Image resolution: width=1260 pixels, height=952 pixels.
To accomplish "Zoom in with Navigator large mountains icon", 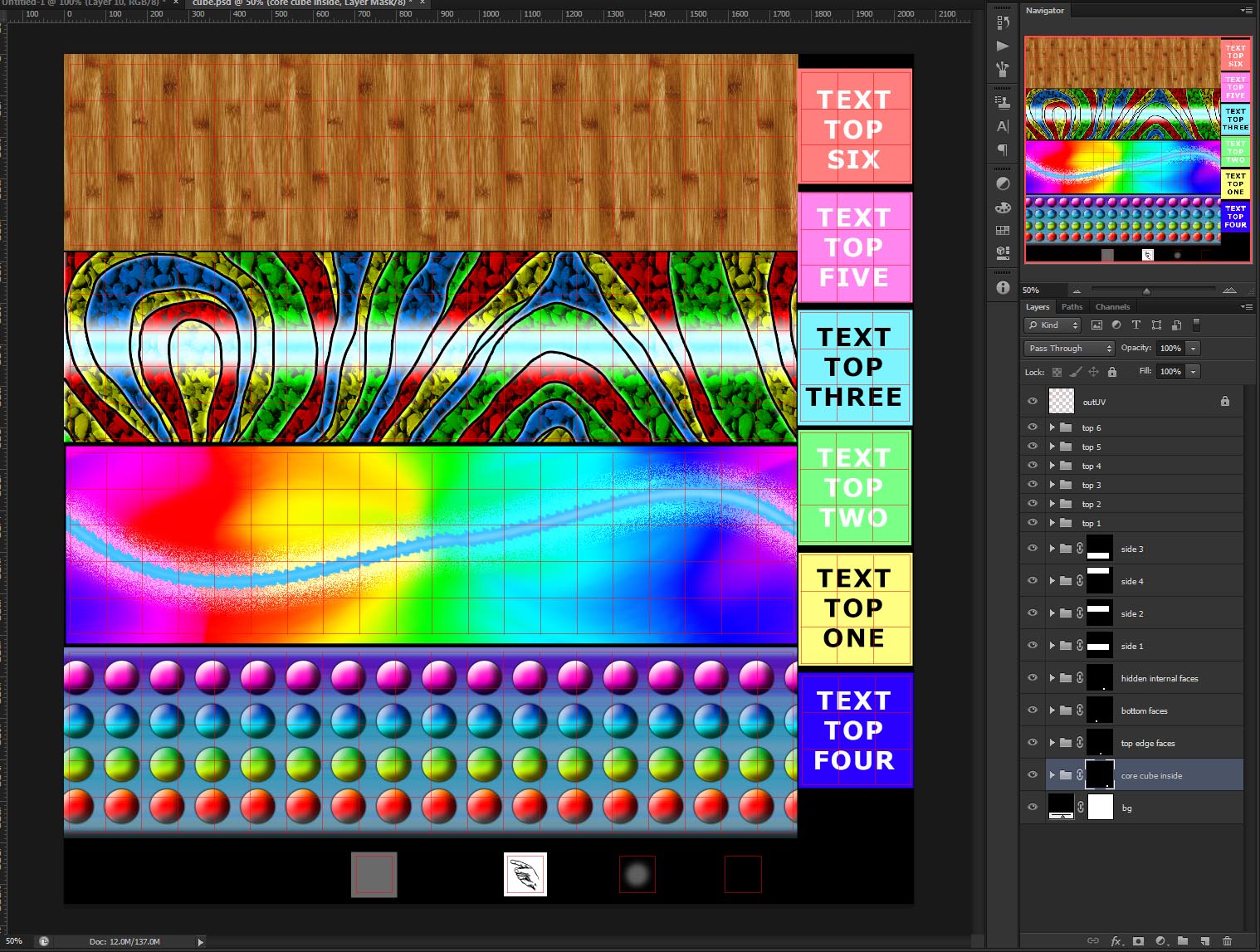I will pos(1229,290).
